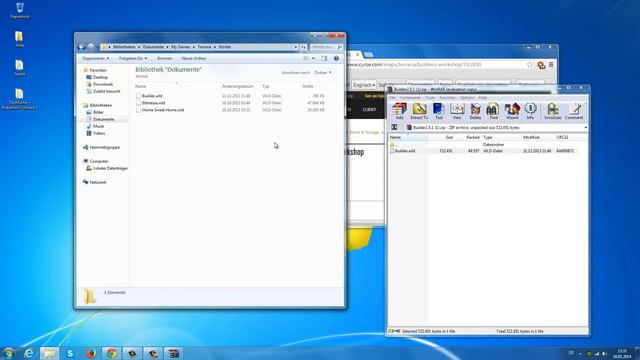This screenshot has width=640, height=360.
Task: Click the Explorer search field
Action: [326, 47]
